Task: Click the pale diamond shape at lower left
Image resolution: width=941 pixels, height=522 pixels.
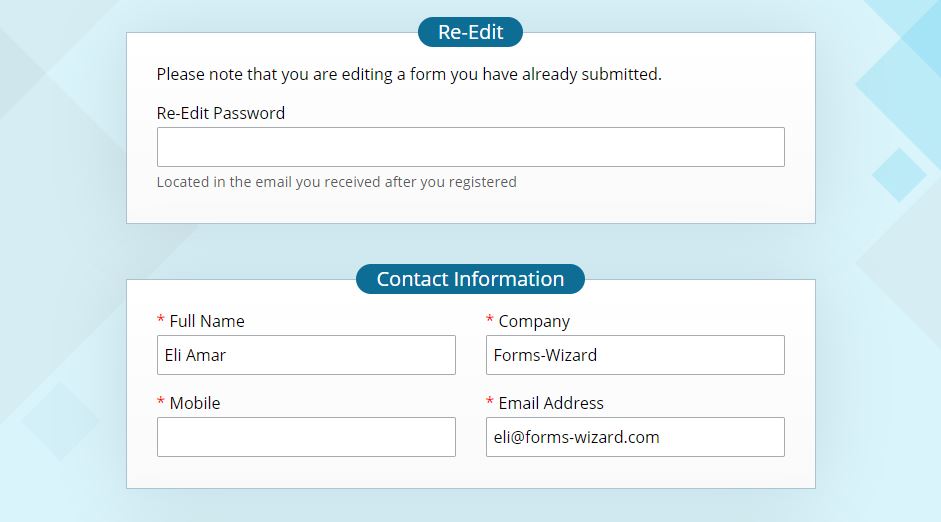Action: tap(60, 422)
